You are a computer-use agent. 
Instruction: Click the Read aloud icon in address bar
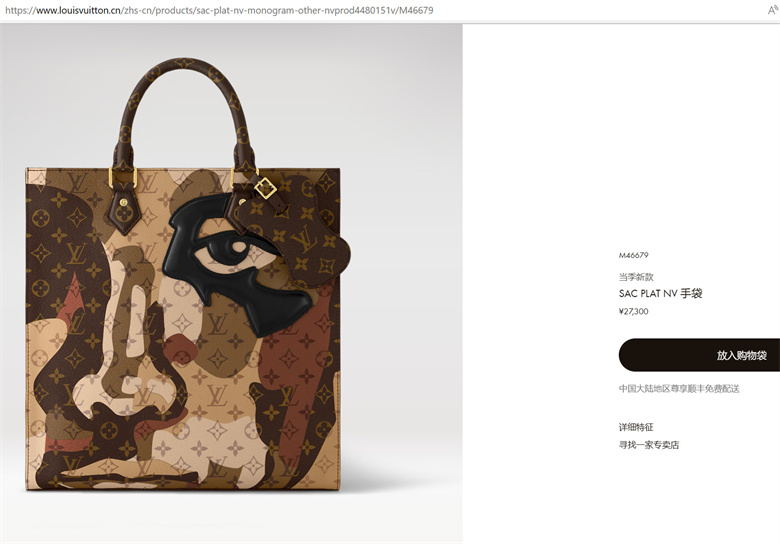[x=774, y=10]
